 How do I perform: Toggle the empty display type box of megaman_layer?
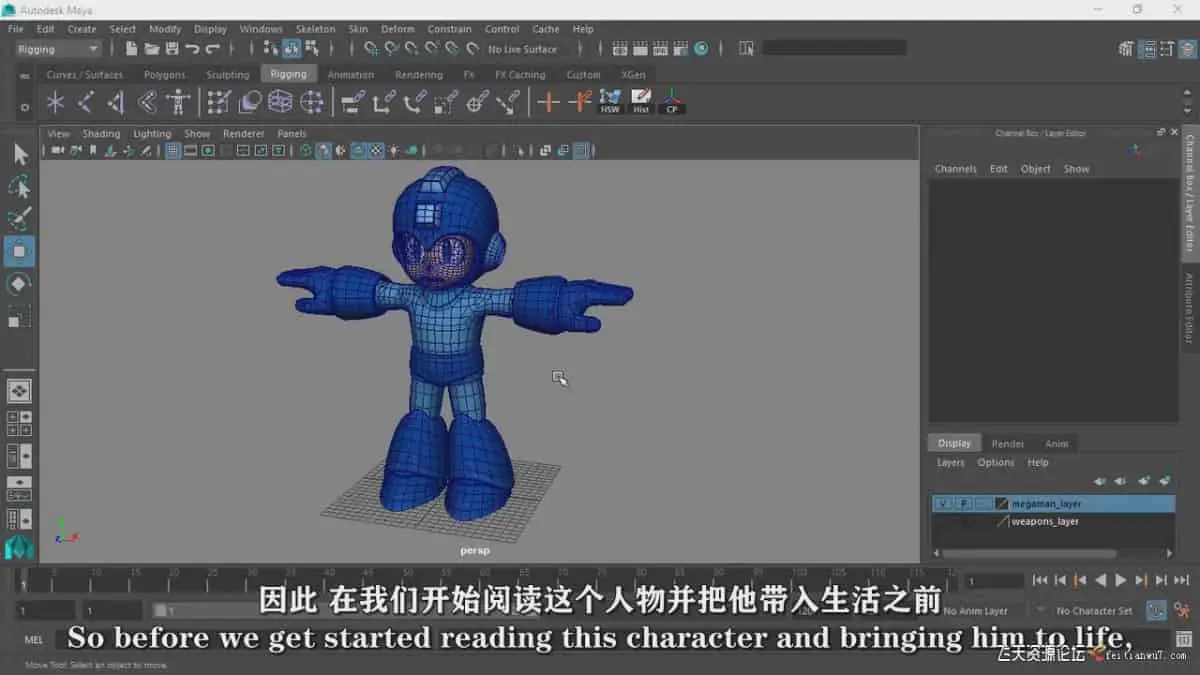tap(984, 504)
